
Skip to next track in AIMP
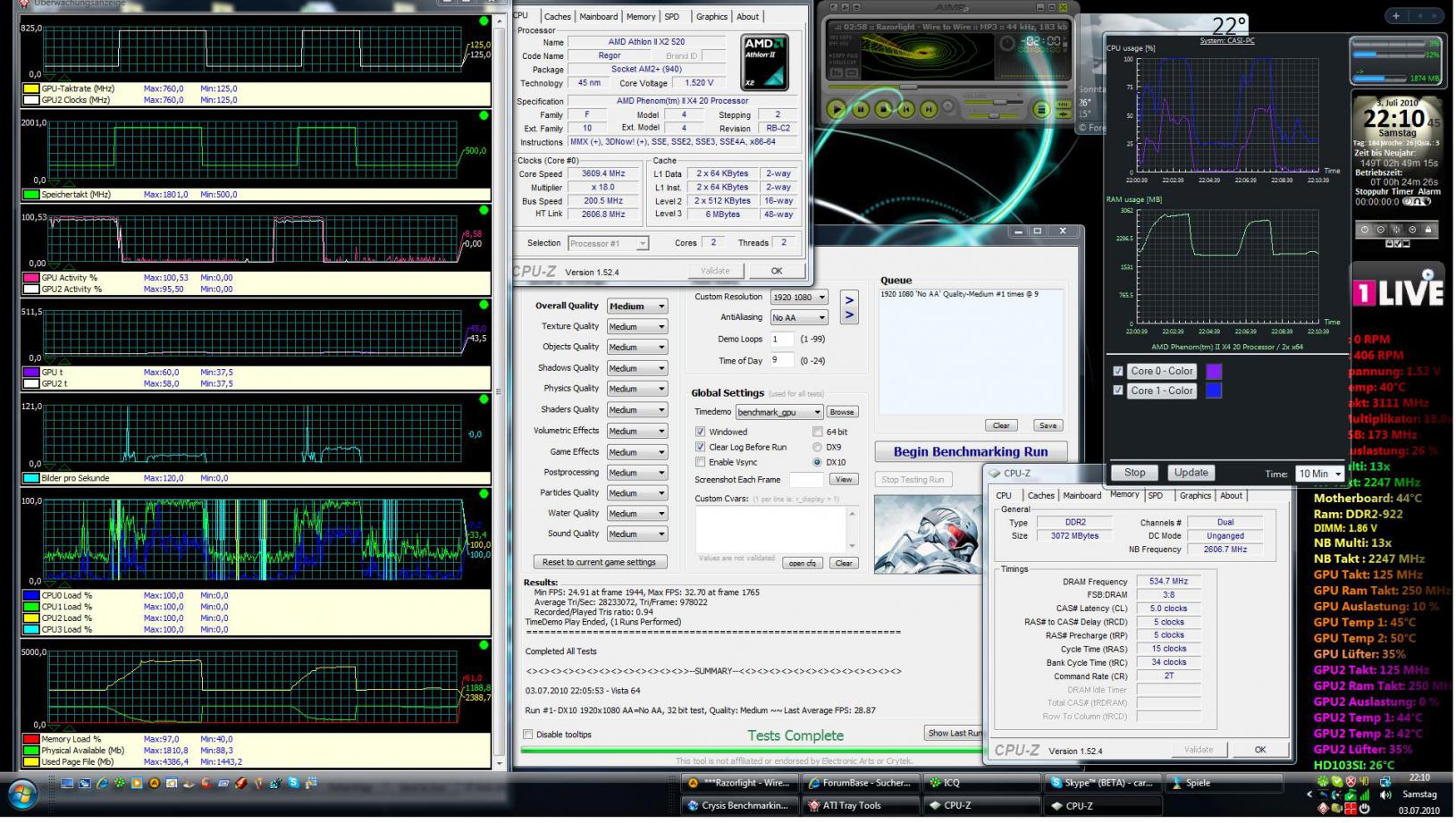pyautogui.click(x=930, y=109)
